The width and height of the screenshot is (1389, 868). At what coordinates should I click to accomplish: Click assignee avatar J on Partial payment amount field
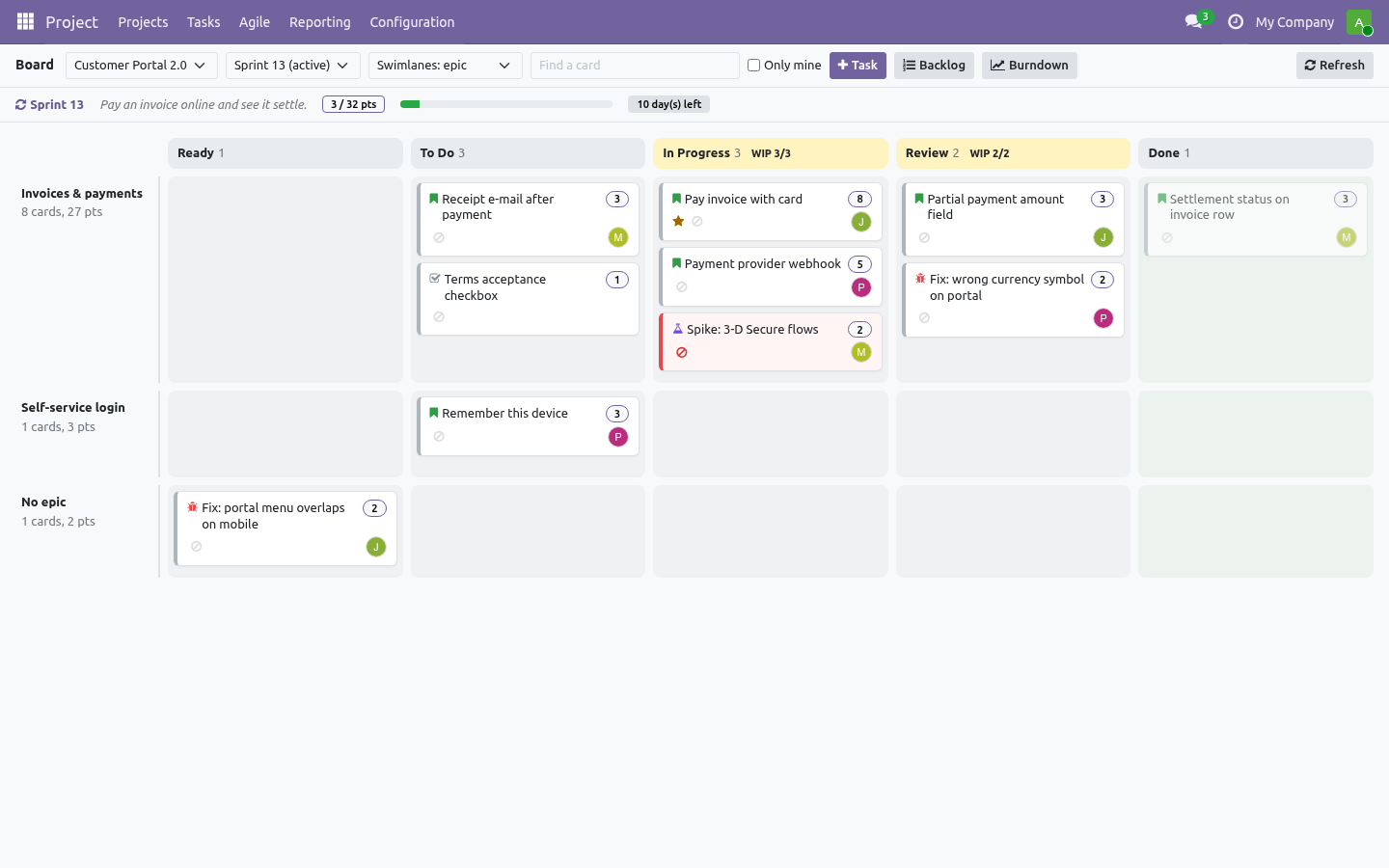[x=1103, y=237]
